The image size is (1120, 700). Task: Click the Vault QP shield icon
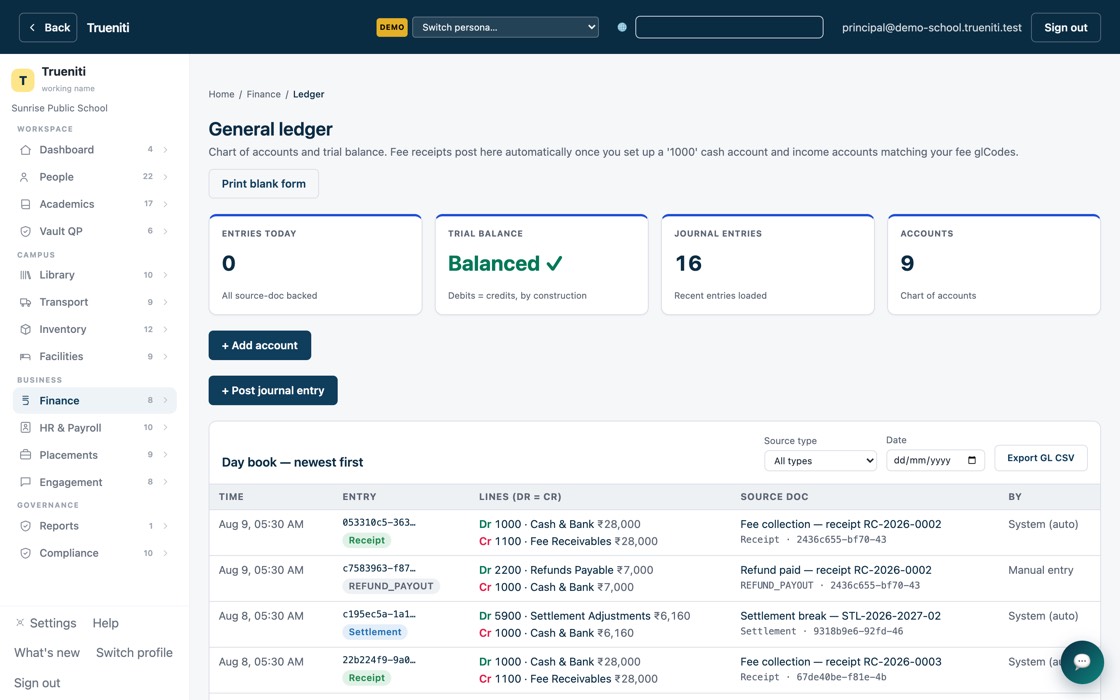point(25,231)
